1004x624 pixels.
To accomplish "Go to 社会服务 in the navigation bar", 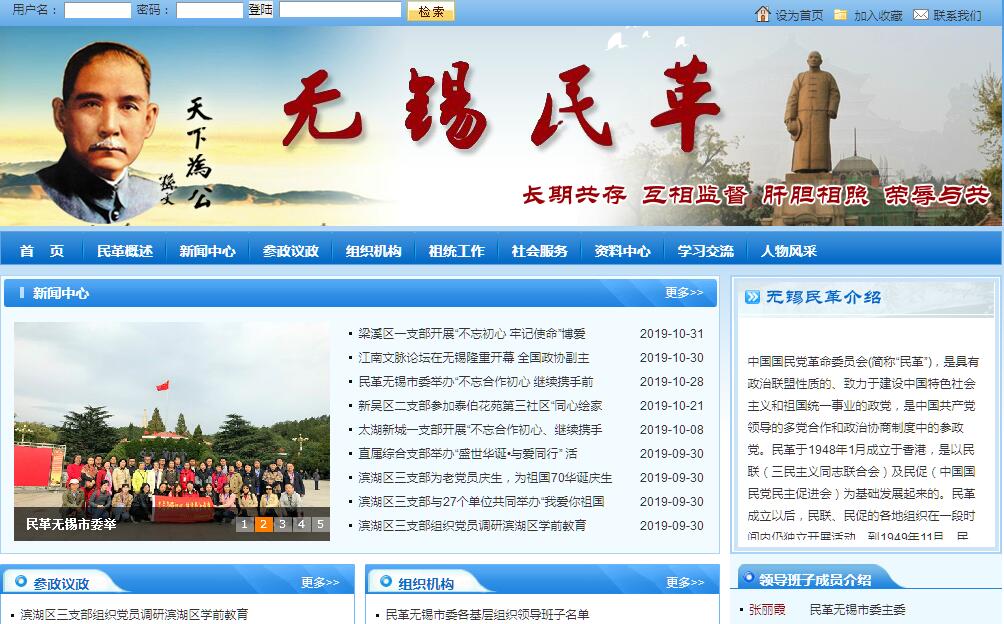I will (x=539, y=251).
